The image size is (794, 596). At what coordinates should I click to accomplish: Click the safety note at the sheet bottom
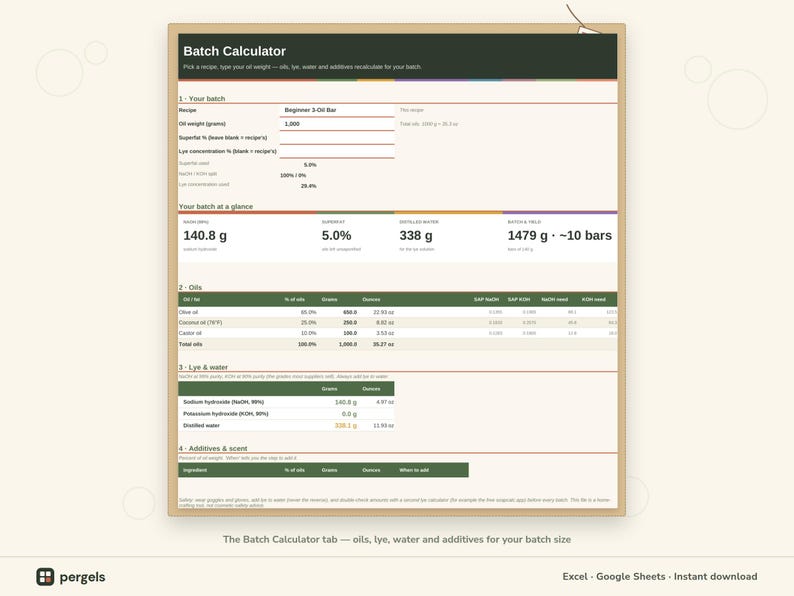394,502
